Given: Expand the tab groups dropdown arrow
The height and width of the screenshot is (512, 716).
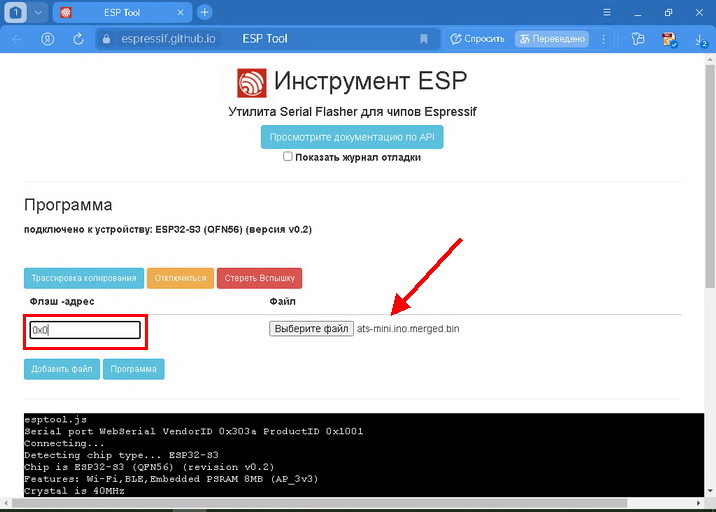Looking at the screenshot, I should point(38,13).
